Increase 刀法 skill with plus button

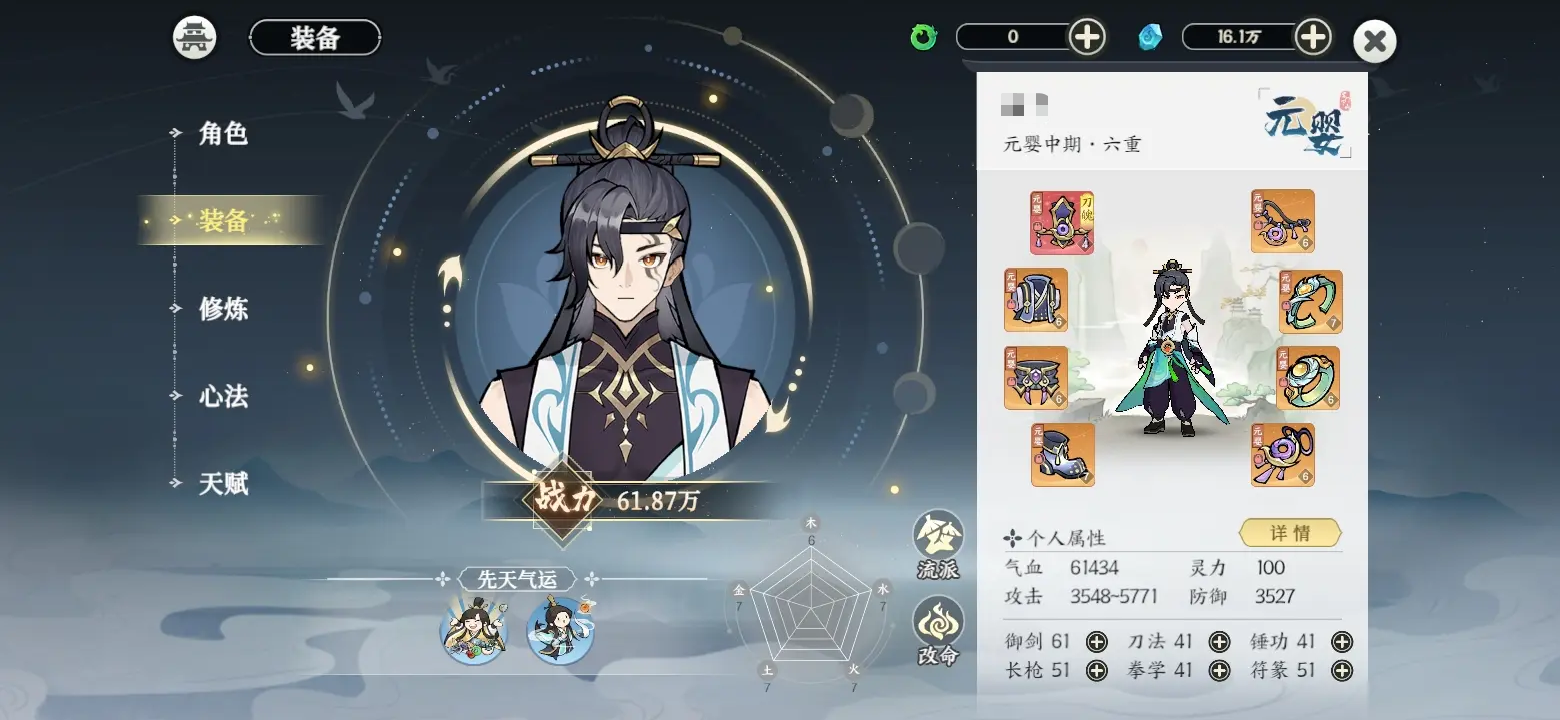[x=1219, y=642]
